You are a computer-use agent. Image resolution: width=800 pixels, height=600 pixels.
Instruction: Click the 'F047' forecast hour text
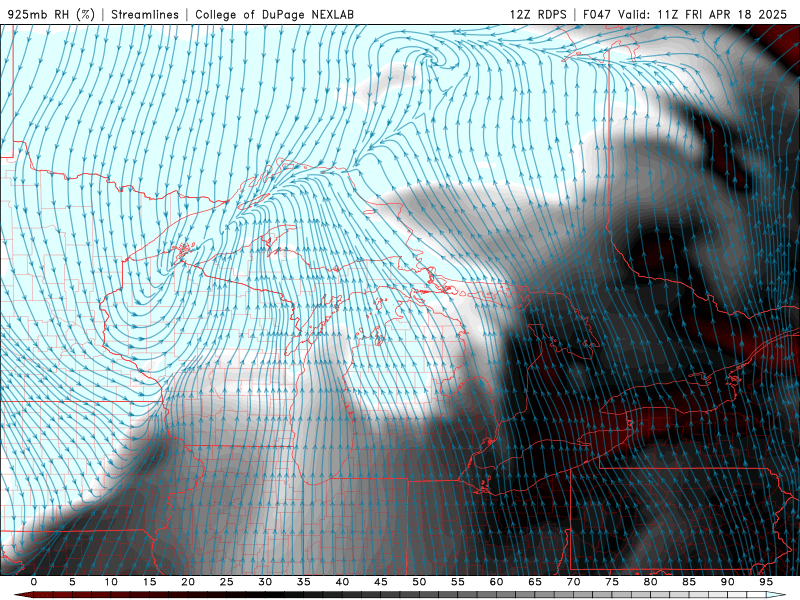[597, 14]
